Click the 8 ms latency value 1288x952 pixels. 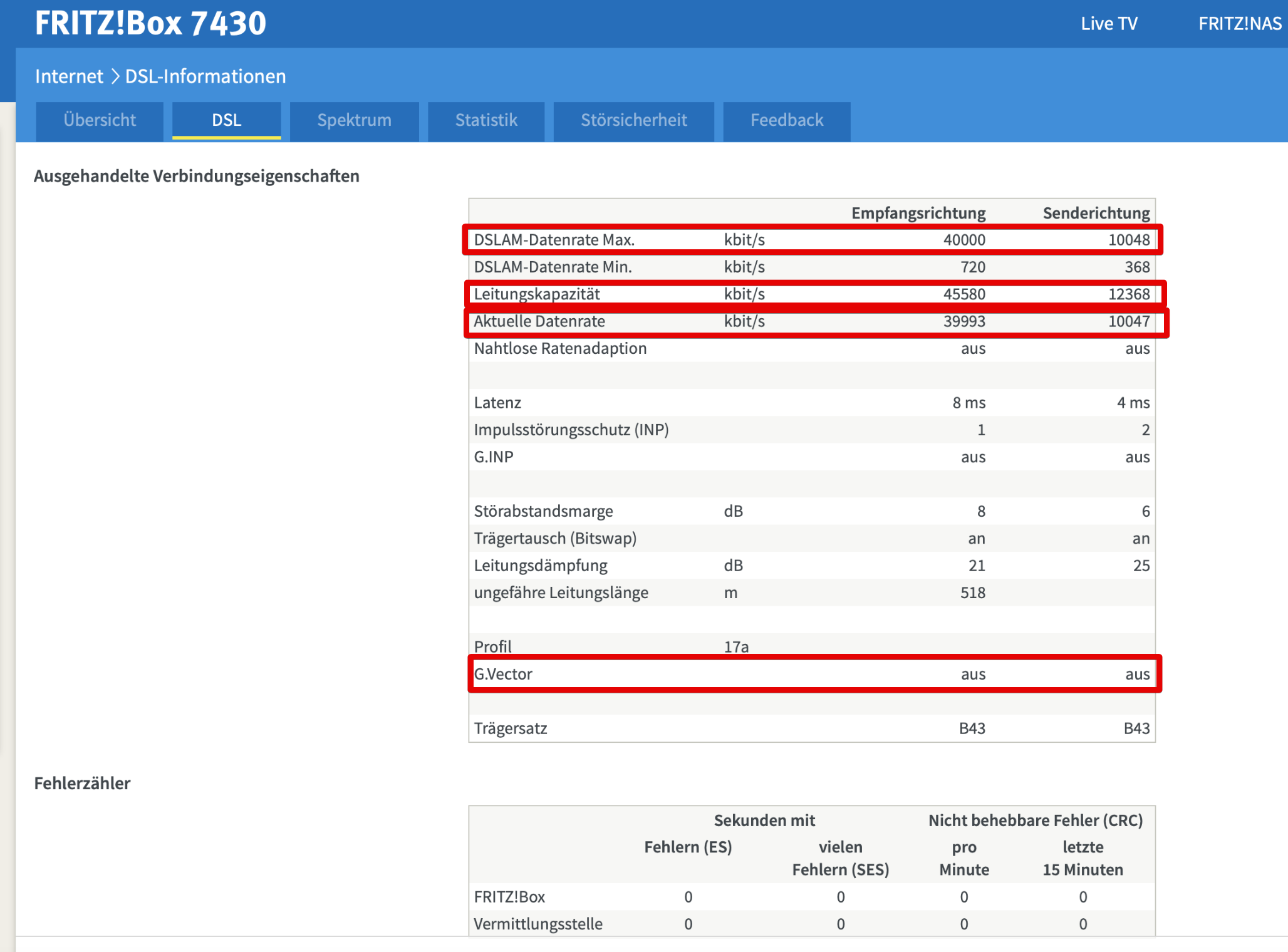click(969, 403)
